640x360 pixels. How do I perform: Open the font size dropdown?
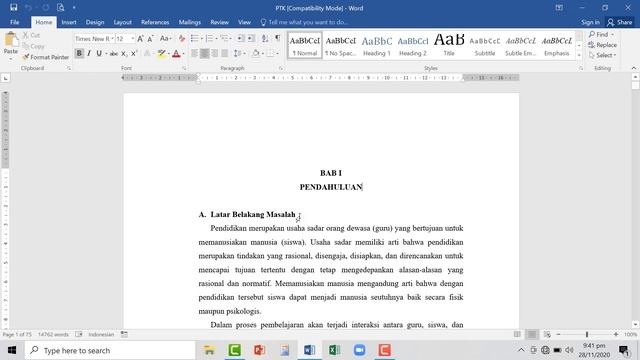[133, 39]
